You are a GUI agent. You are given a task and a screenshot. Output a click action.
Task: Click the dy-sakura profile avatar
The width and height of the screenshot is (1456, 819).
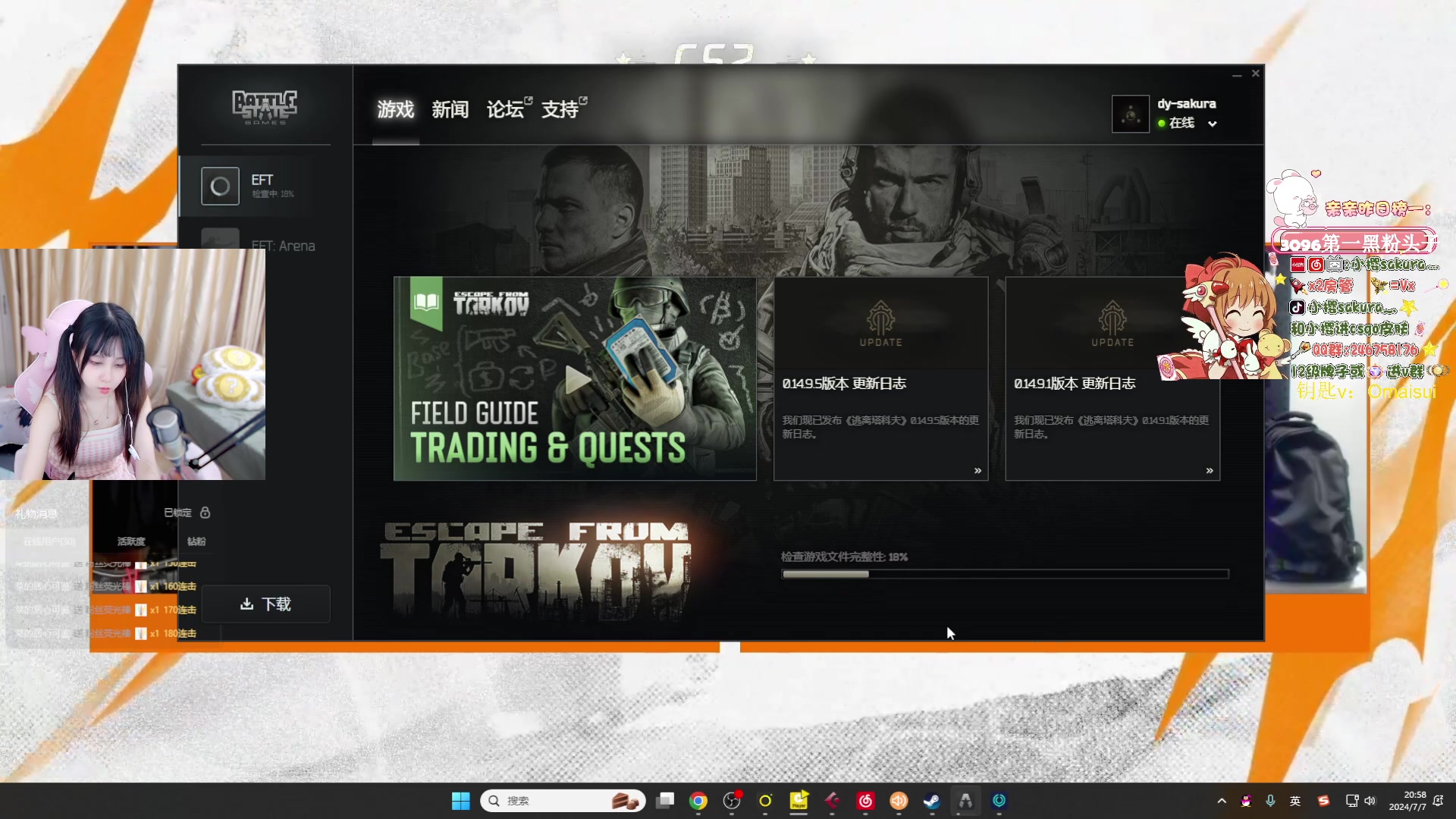(1130, 114)
